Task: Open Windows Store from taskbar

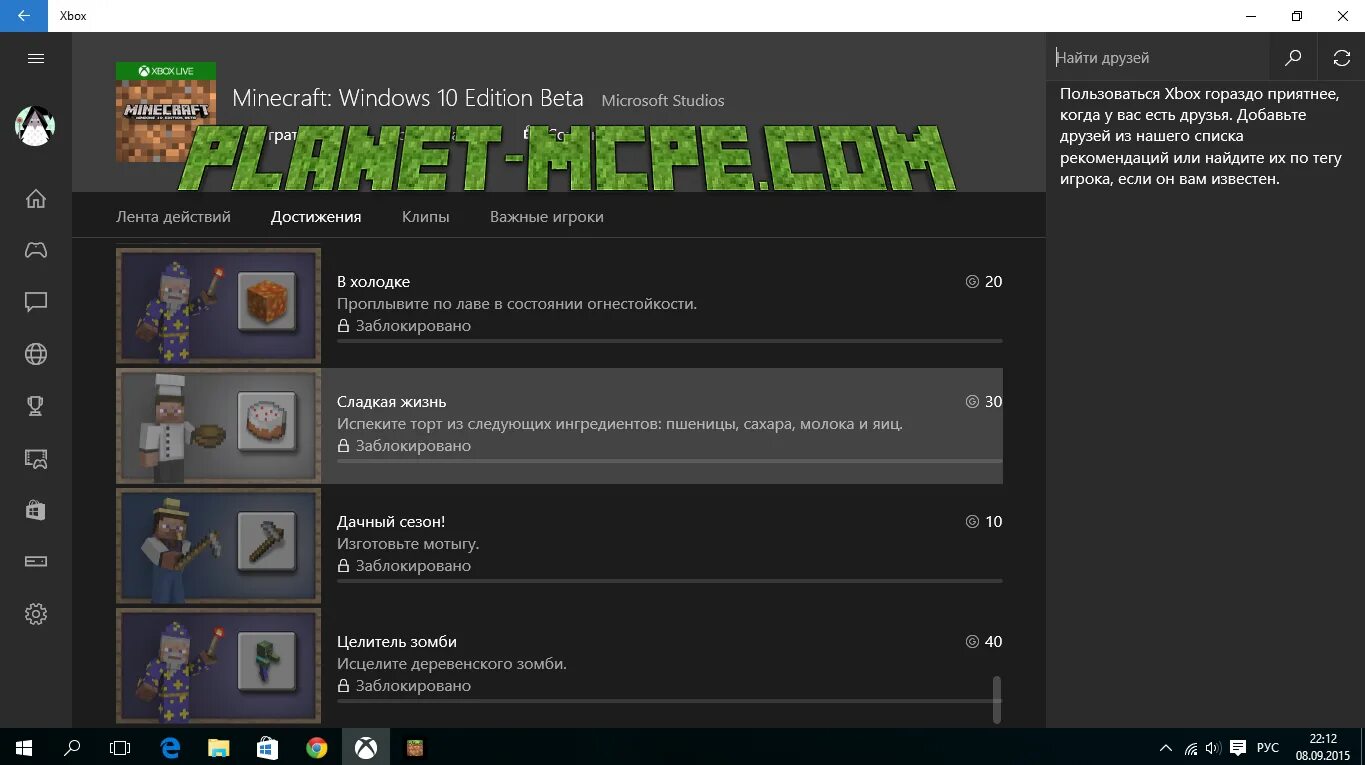Action: click(x=267, y=747)
